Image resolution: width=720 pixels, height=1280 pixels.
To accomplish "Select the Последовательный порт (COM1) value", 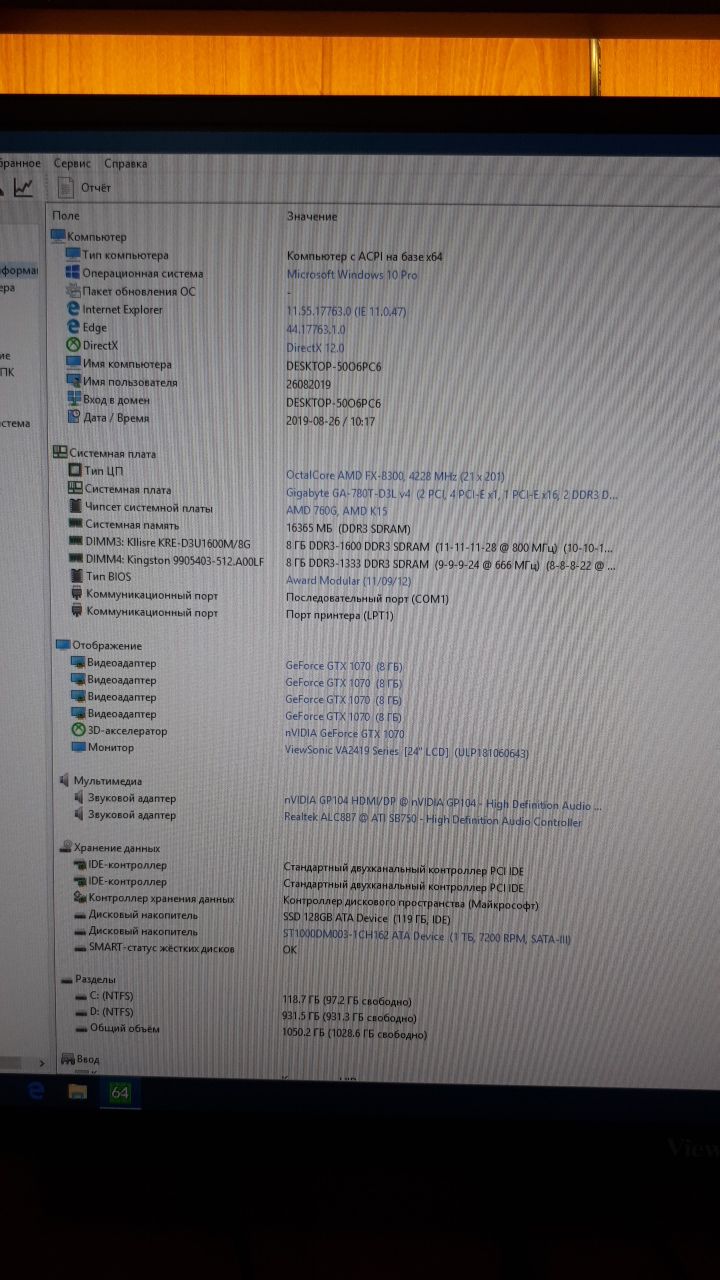I will 367,598.
